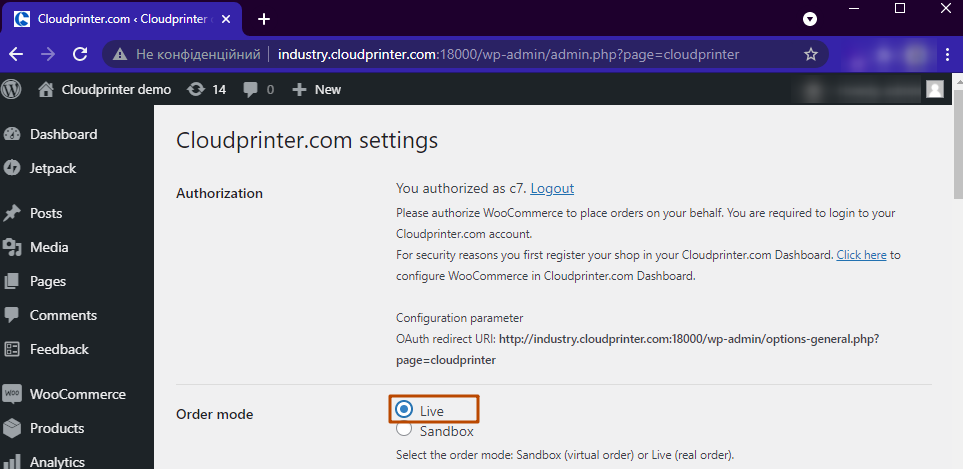Click the WordPress logo in admin bar

coord(11,90)
